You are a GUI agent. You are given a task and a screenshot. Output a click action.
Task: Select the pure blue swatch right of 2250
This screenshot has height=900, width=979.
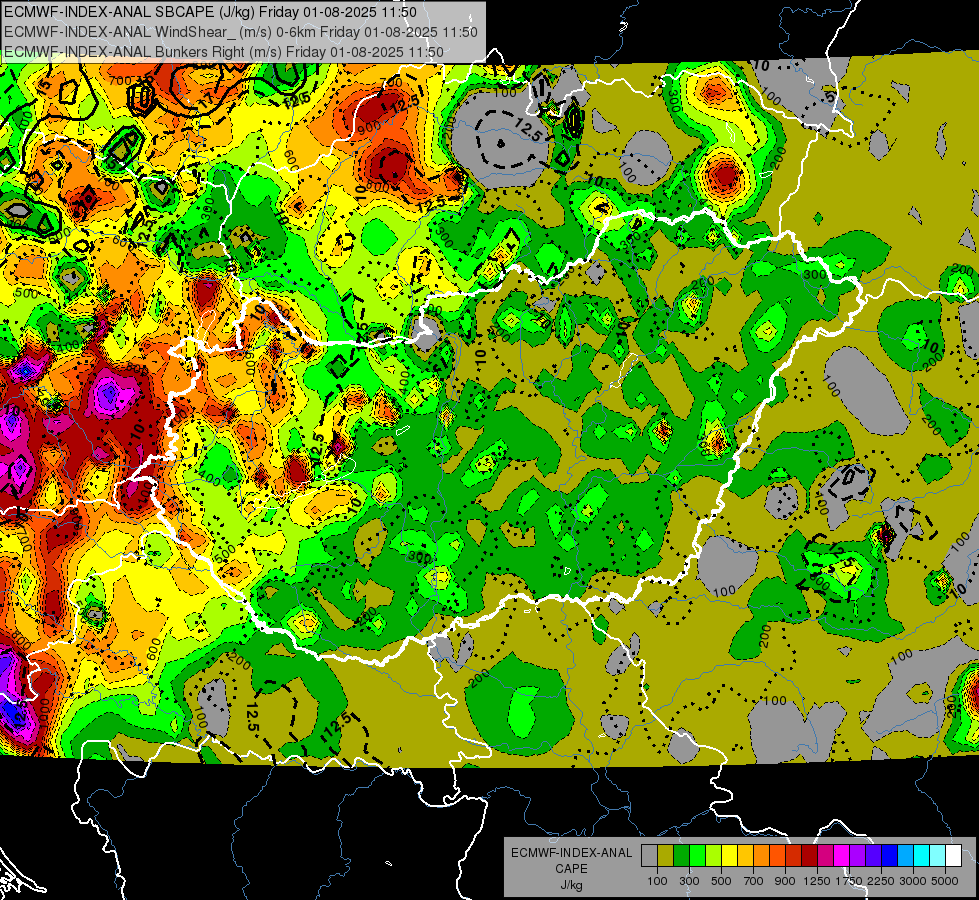tap(890, 856)
